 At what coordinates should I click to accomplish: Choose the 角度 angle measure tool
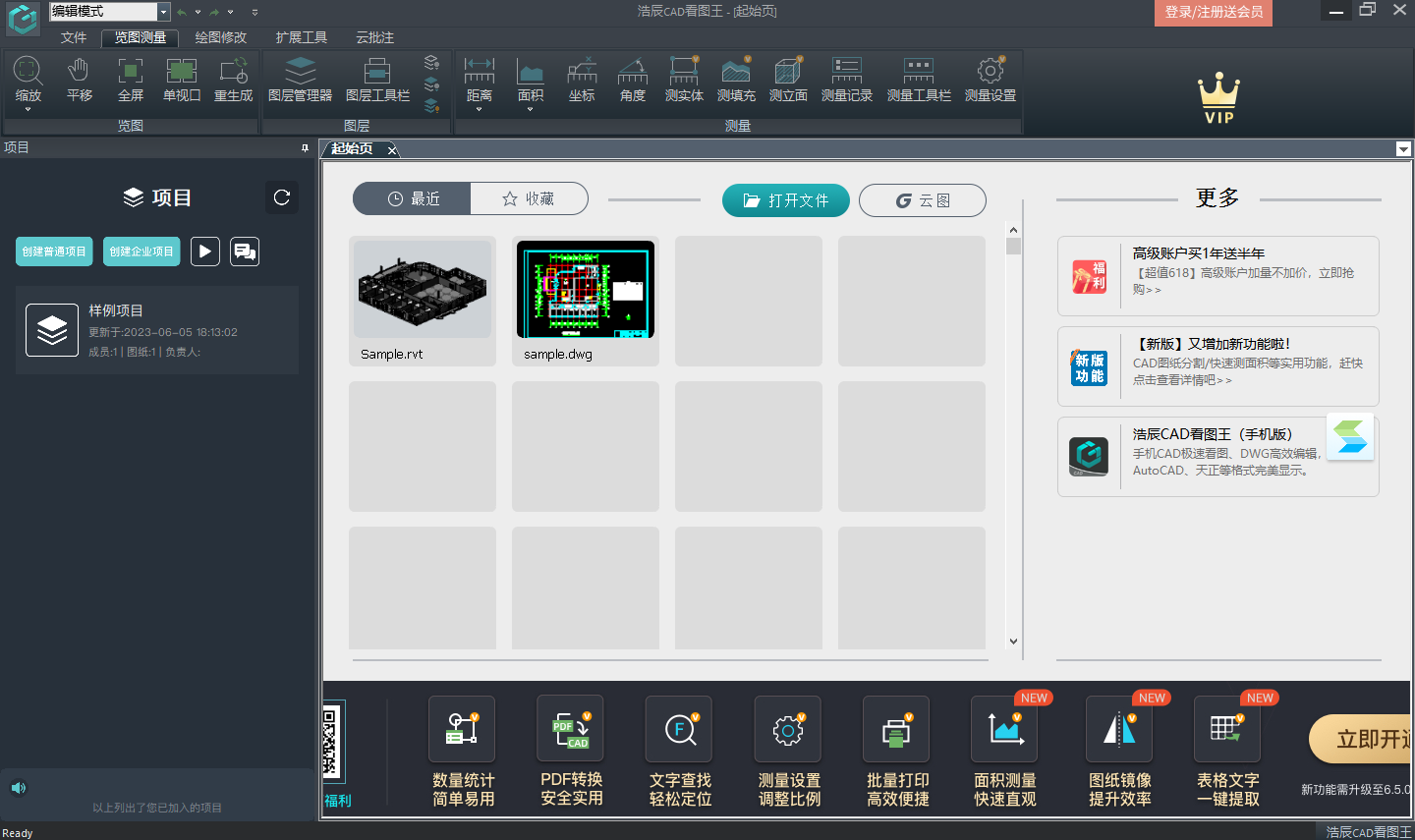click(633, 80)
